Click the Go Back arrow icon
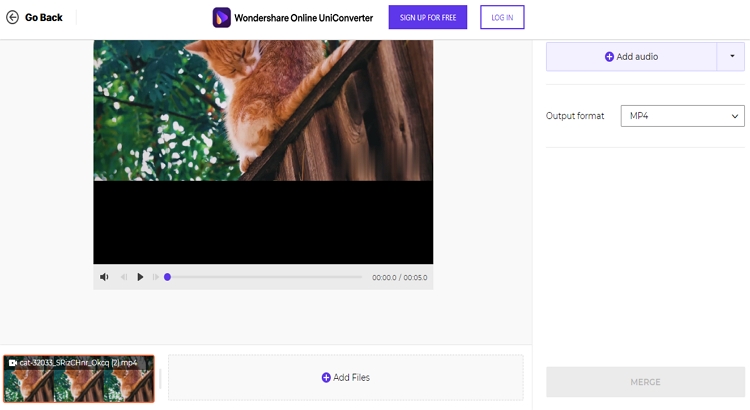 [x=12, y=18]
